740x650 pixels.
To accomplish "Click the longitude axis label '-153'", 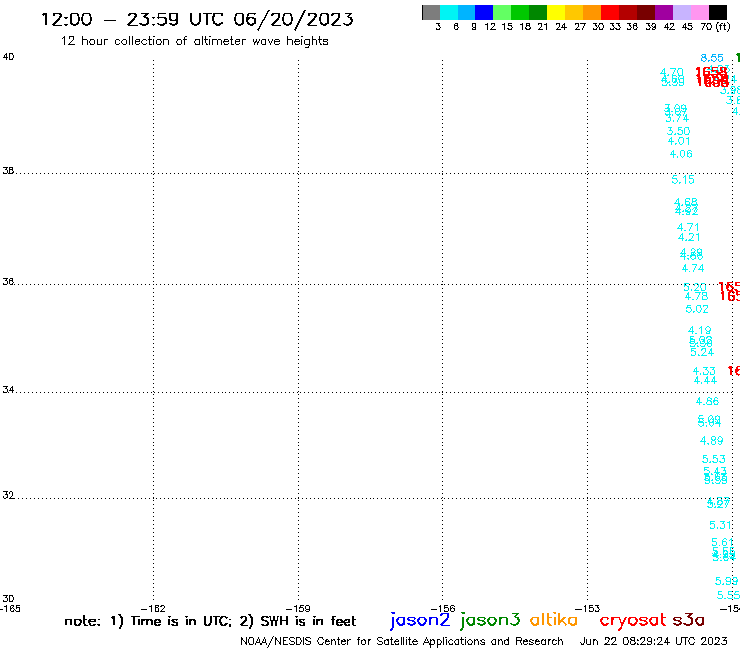I will (x=588, y=609).
